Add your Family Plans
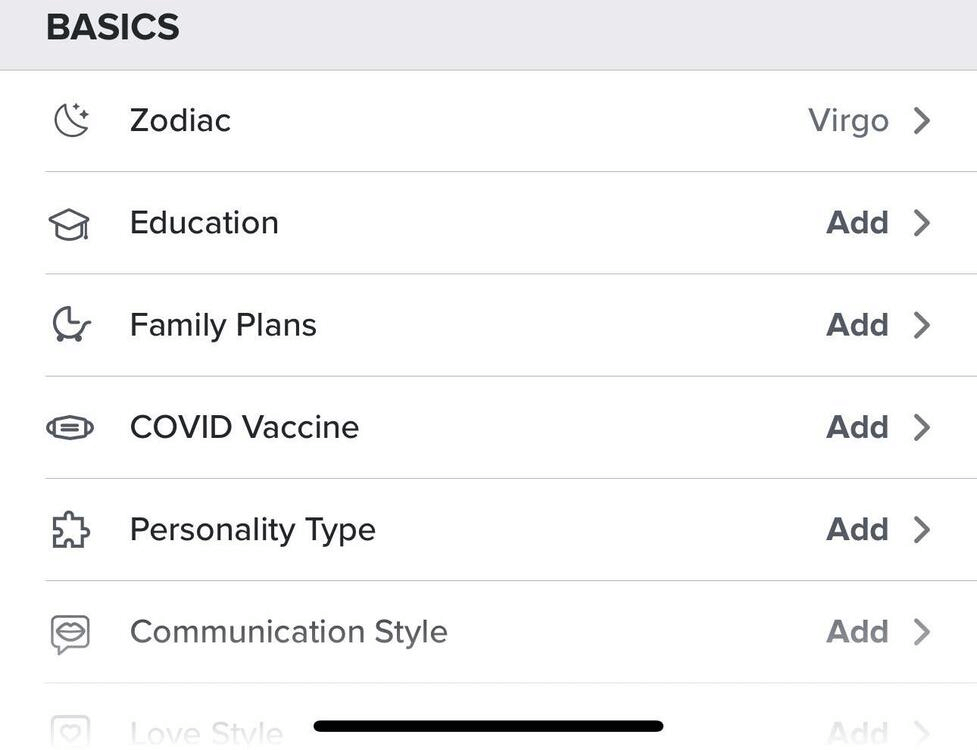Screen dimensions: 977x750 (x=857, y=325)
